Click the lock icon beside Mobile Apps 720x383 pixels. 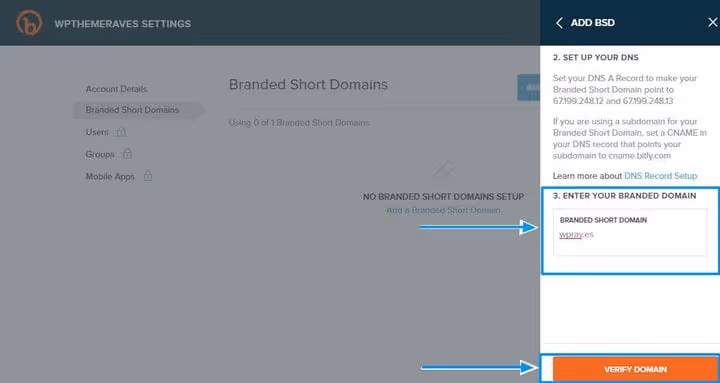[x=147, y=176]
